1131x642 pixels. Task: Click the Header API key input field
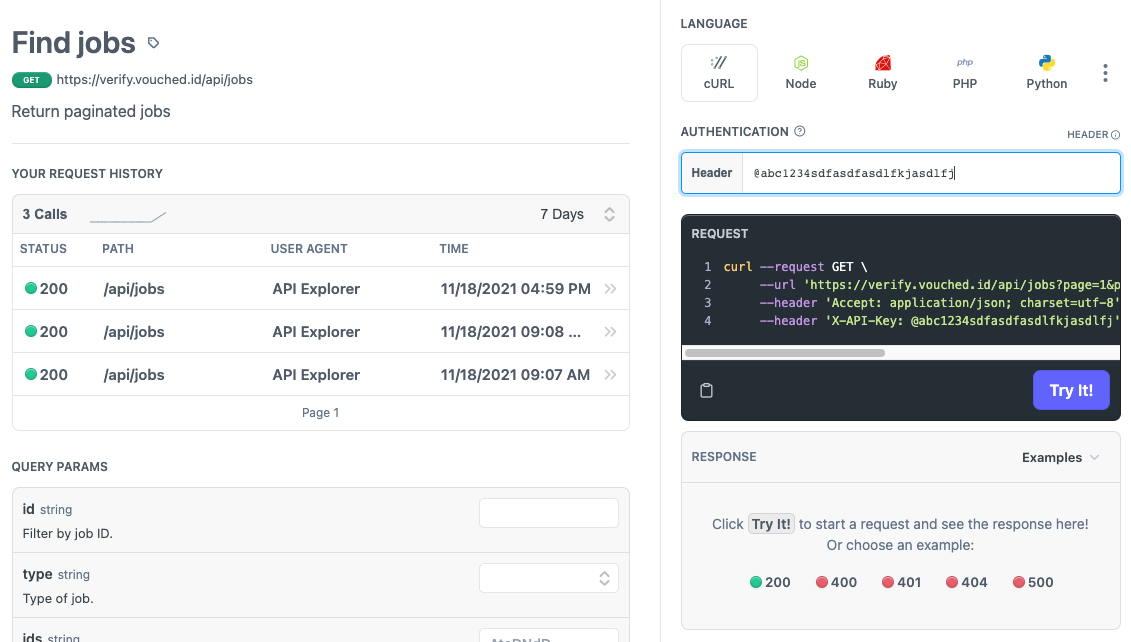(930, 173)
